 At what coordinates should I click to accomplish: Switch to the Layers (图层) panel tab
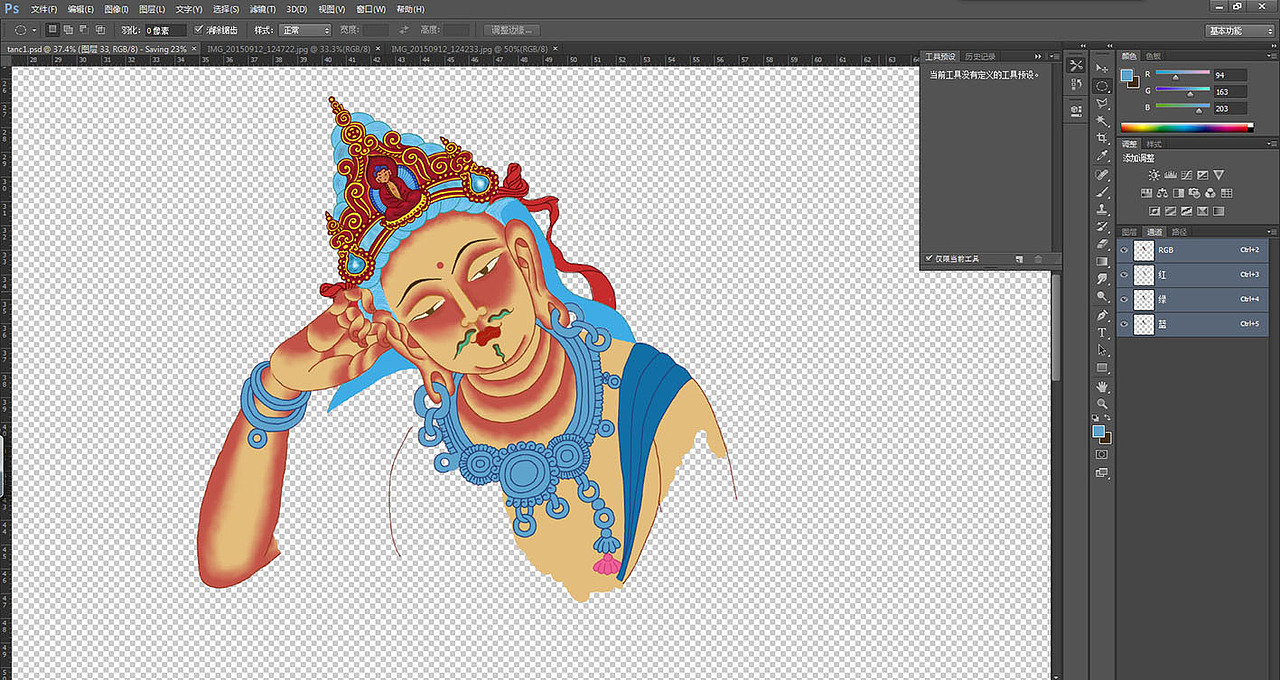pyautogui.click(x=1130, y=232)
